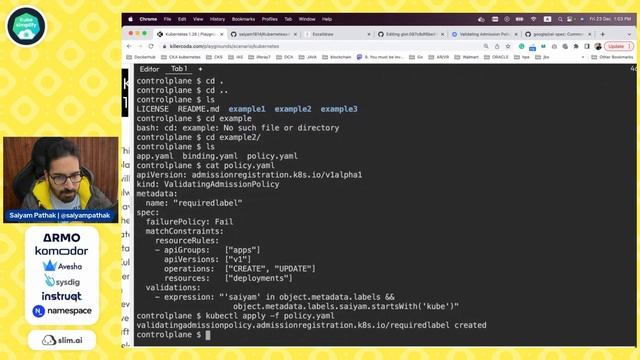Open Spotlight search in the menu bar
The image size is (640, 360).
pos(560,19)
